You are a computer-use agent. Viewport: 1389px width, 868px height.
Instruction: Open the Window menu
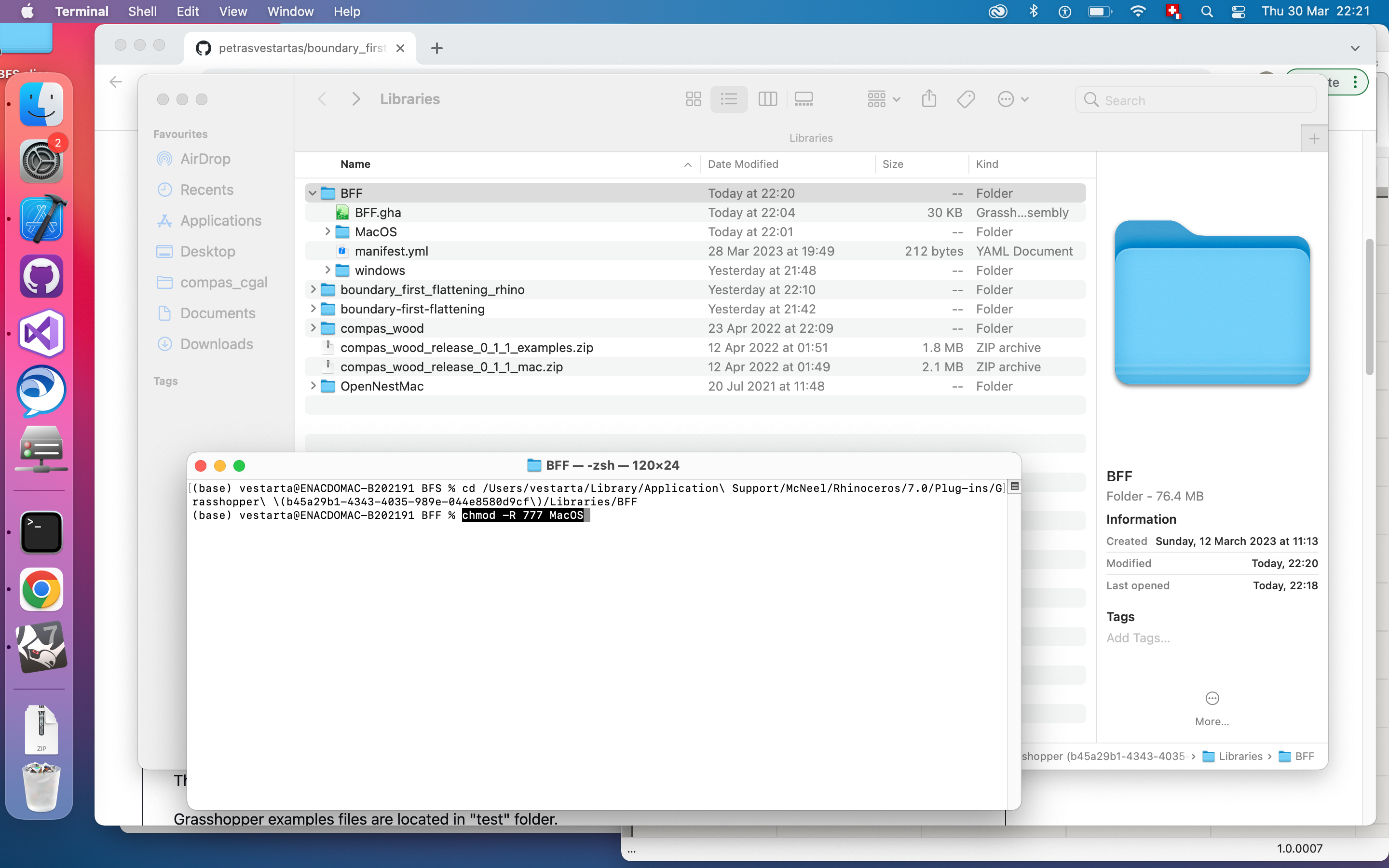click(x=290, y=12)
